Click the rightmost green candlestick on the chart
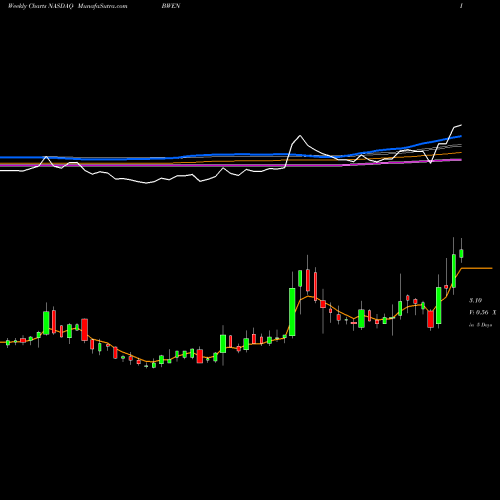This screenshot has height=500, width=500. click(461, 253)
